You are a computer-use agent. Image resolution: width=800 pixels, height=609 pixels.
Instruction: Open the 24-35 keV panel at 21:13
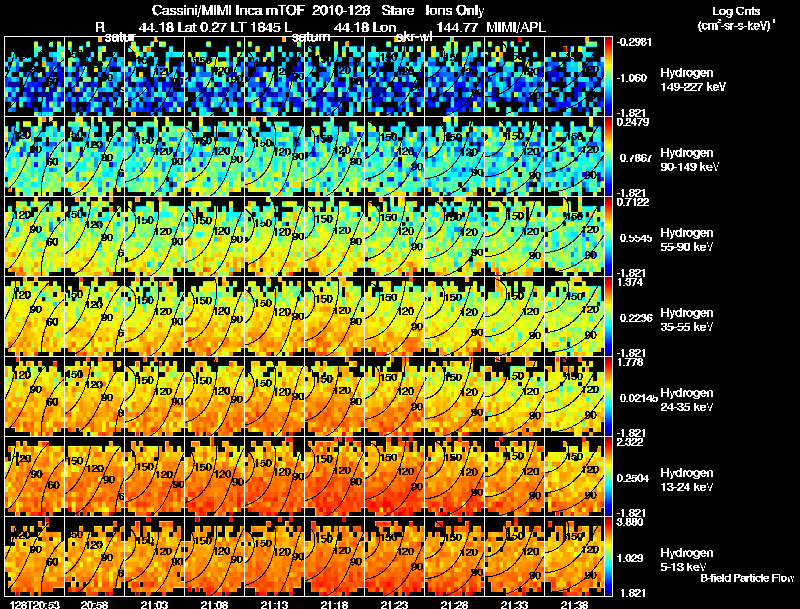click(x=274, y=396)
